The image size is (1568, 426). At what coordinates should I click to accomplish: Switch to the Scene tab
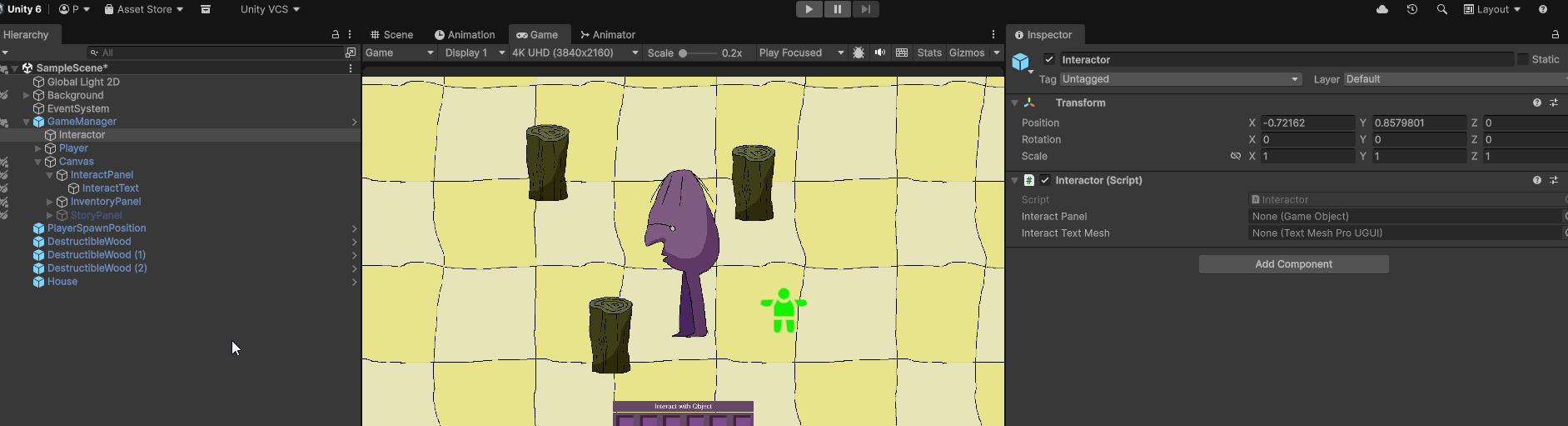coord(392,35)
